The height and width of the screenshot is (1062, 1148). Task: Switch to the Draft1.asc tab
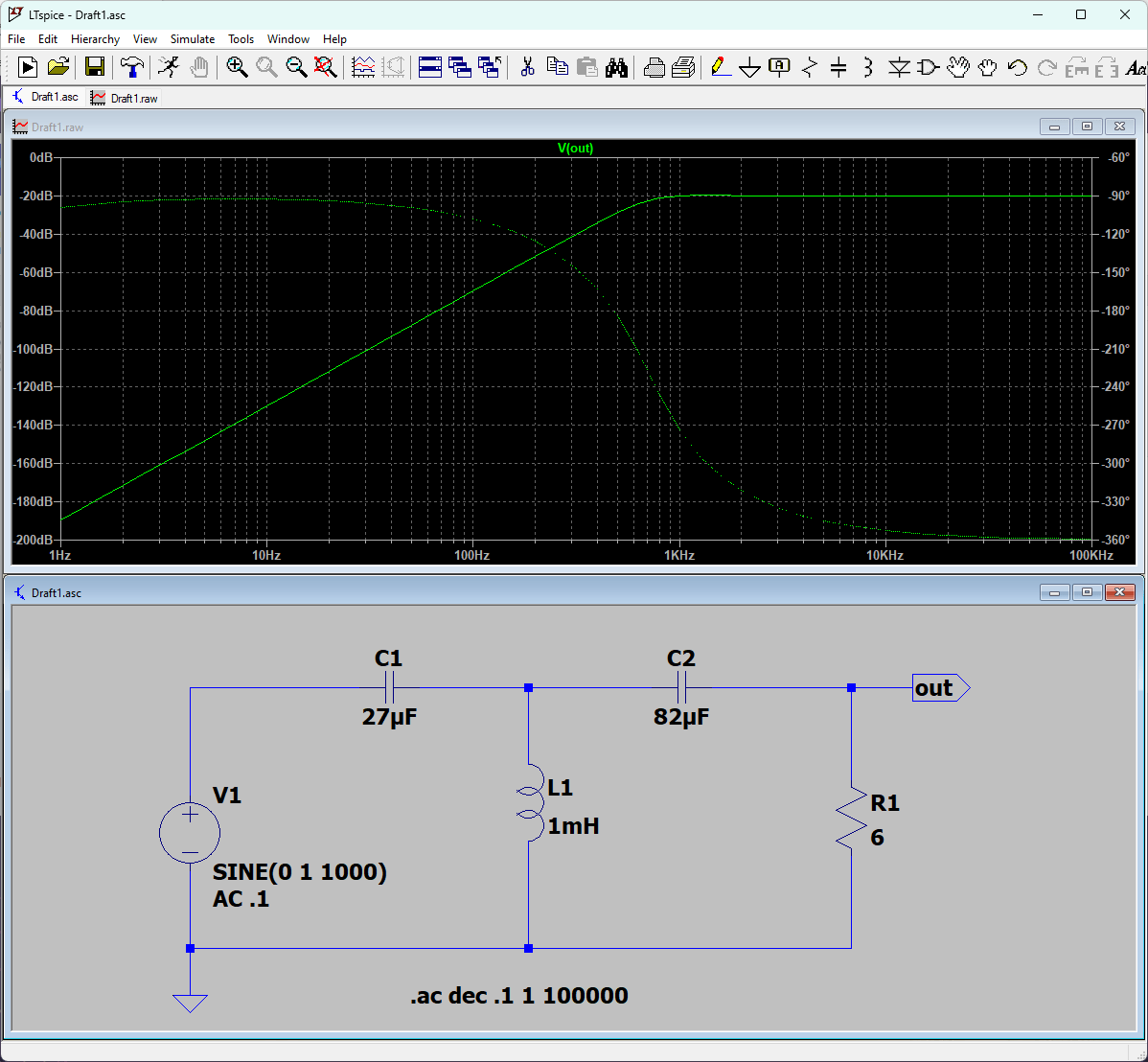tap(45, 97)
